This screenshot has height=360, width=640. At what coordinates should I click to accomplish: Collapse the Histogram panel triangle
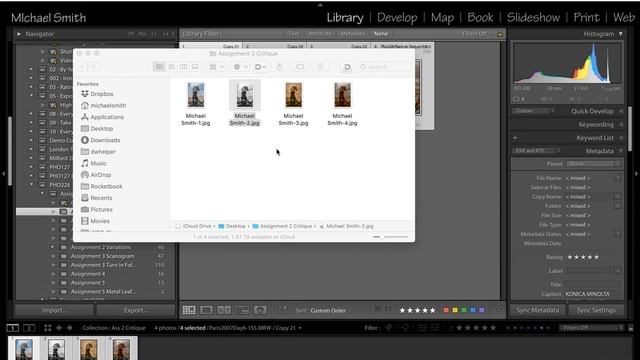click(620, 34)
